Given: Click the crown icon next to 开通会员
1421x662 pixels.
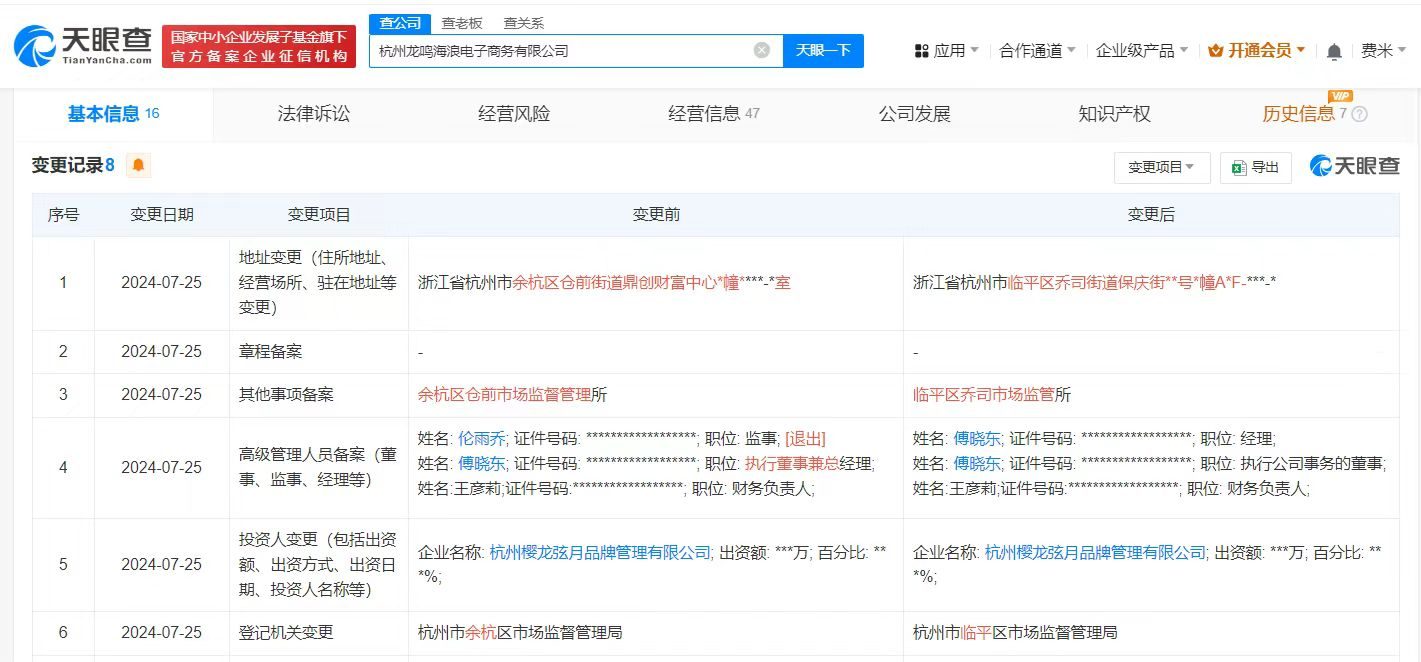Looking at the screenshot, I should (x=1213, y=48).
